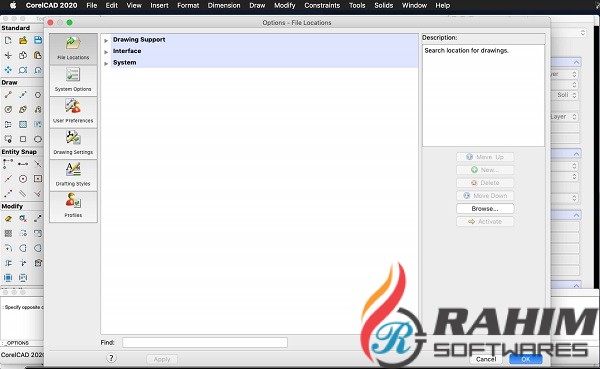Open the Drawing Settings page
The height and width of the screenshot is (369, 600).
tap(73, 144)
